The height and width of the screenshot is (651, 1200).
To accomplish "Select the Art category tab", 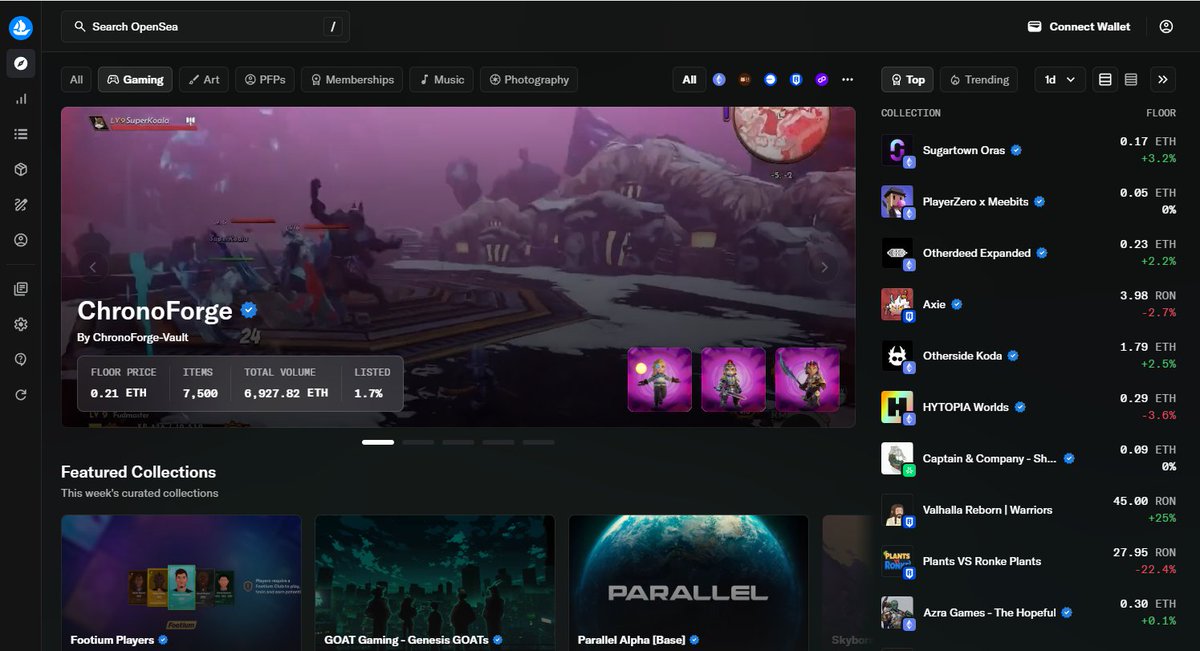I will 205,80.
